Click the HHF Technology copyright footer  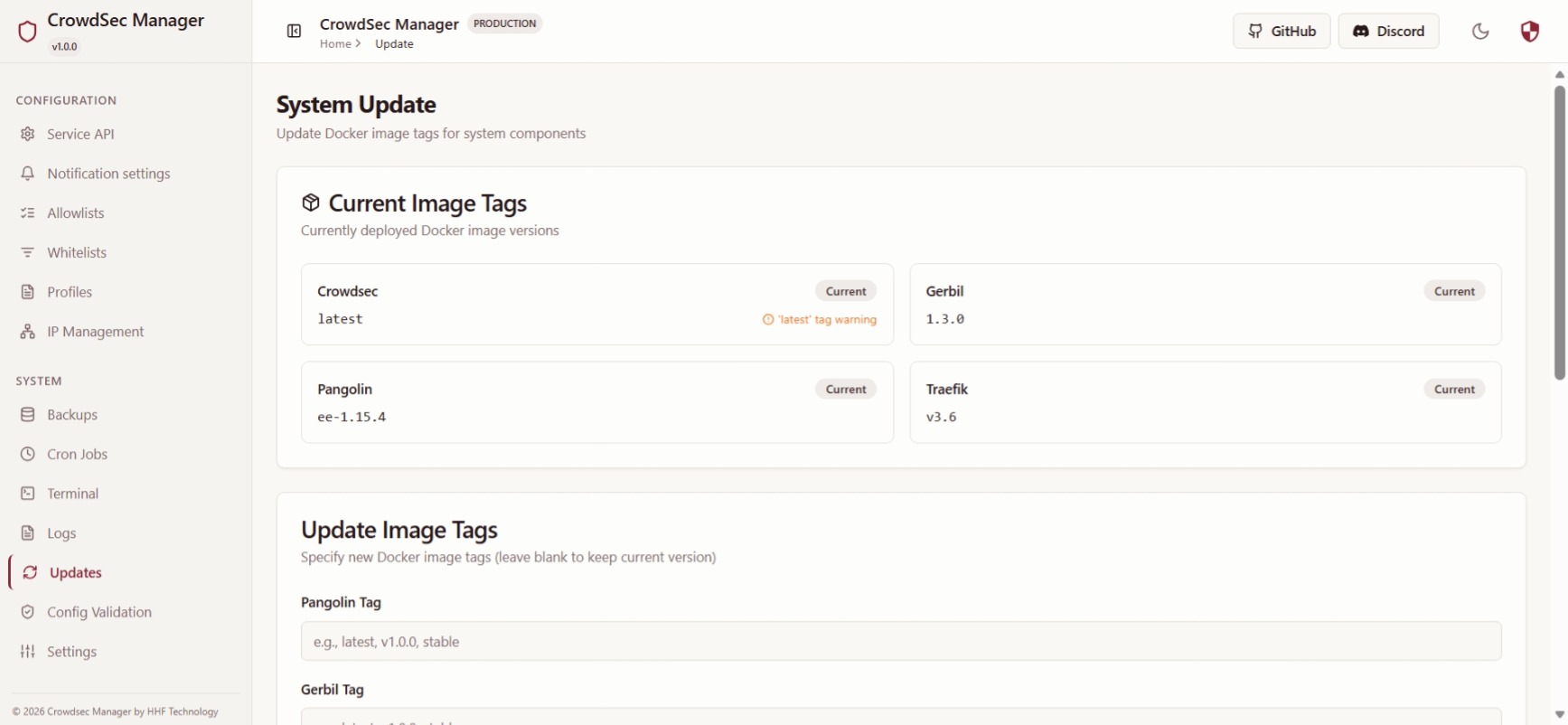pos(116,711)
